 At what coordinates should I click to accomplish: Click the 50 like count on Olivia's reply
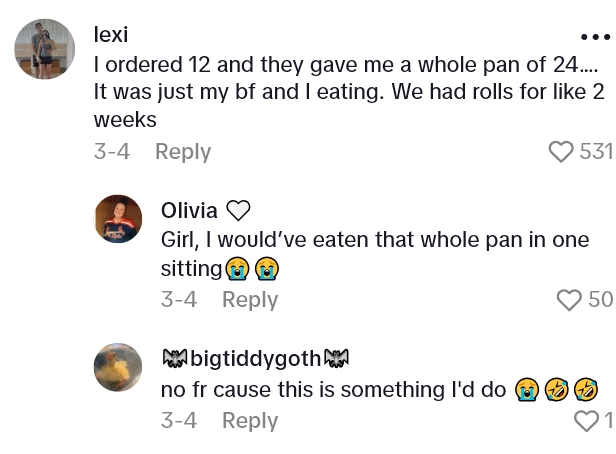[x=600, y=300]
